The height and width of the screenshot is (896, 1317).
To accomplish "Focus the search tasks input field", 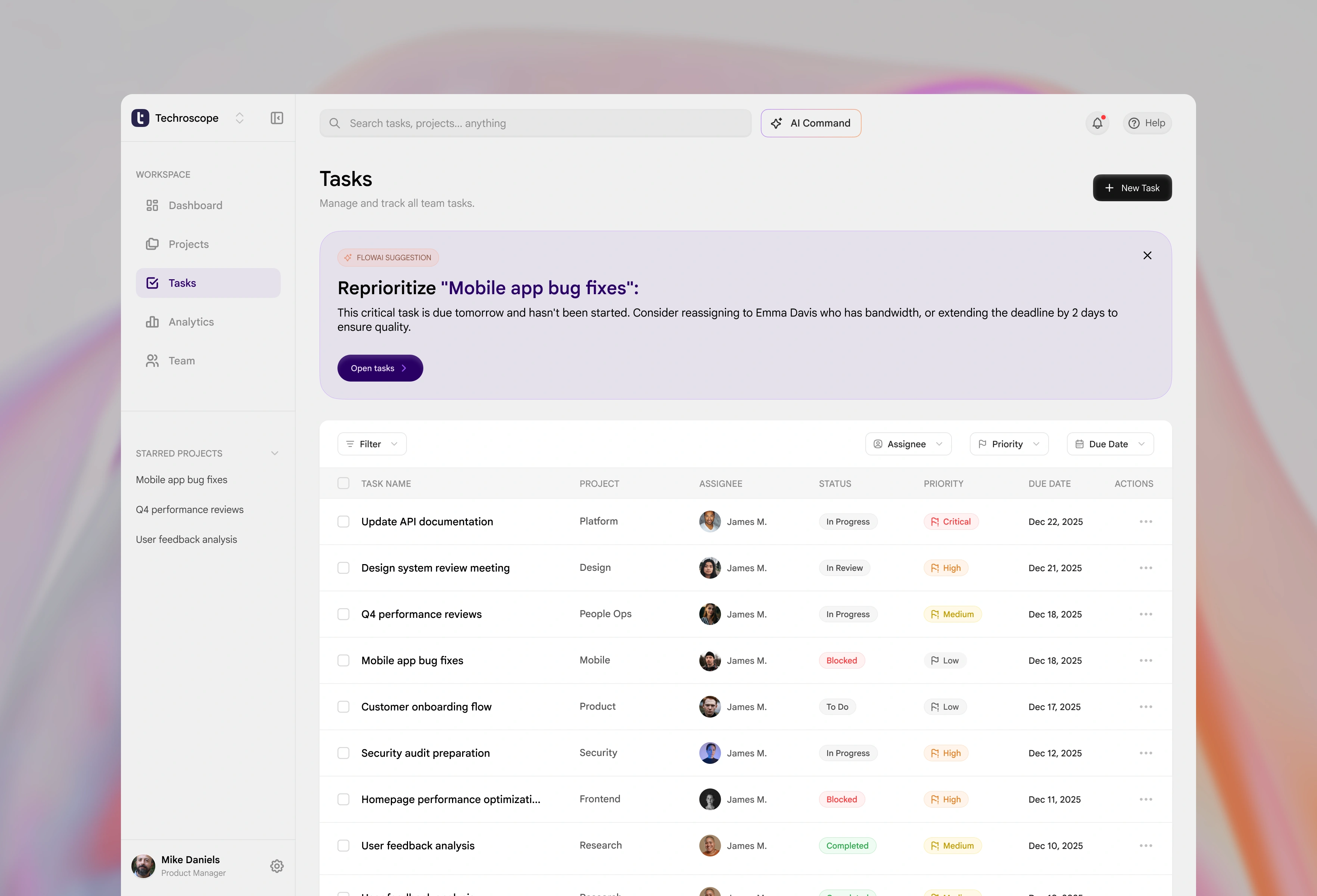I will coord(535,123).
